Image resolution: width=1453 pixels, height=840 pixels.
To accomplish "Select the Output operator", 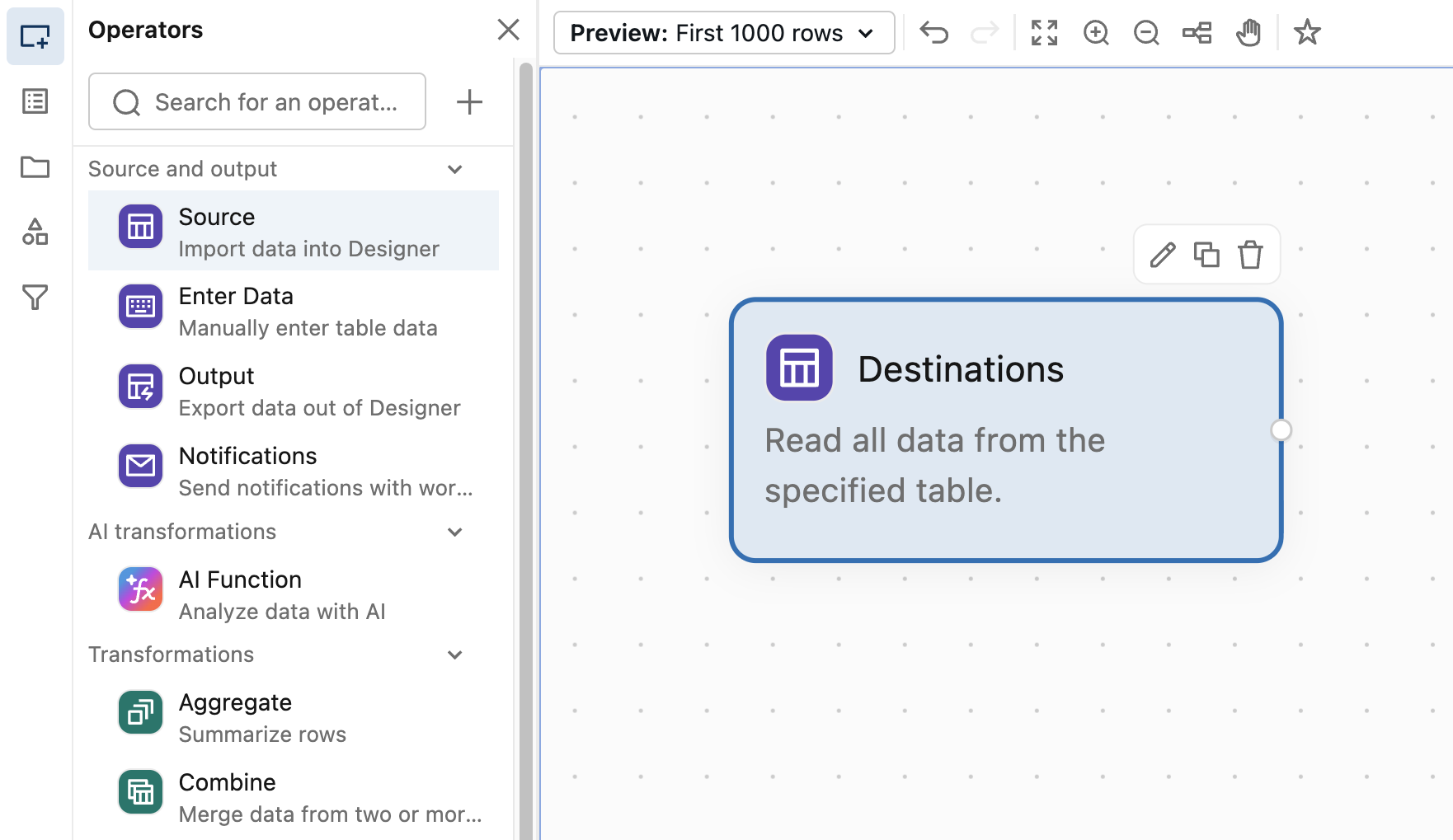I will point(294,391).
